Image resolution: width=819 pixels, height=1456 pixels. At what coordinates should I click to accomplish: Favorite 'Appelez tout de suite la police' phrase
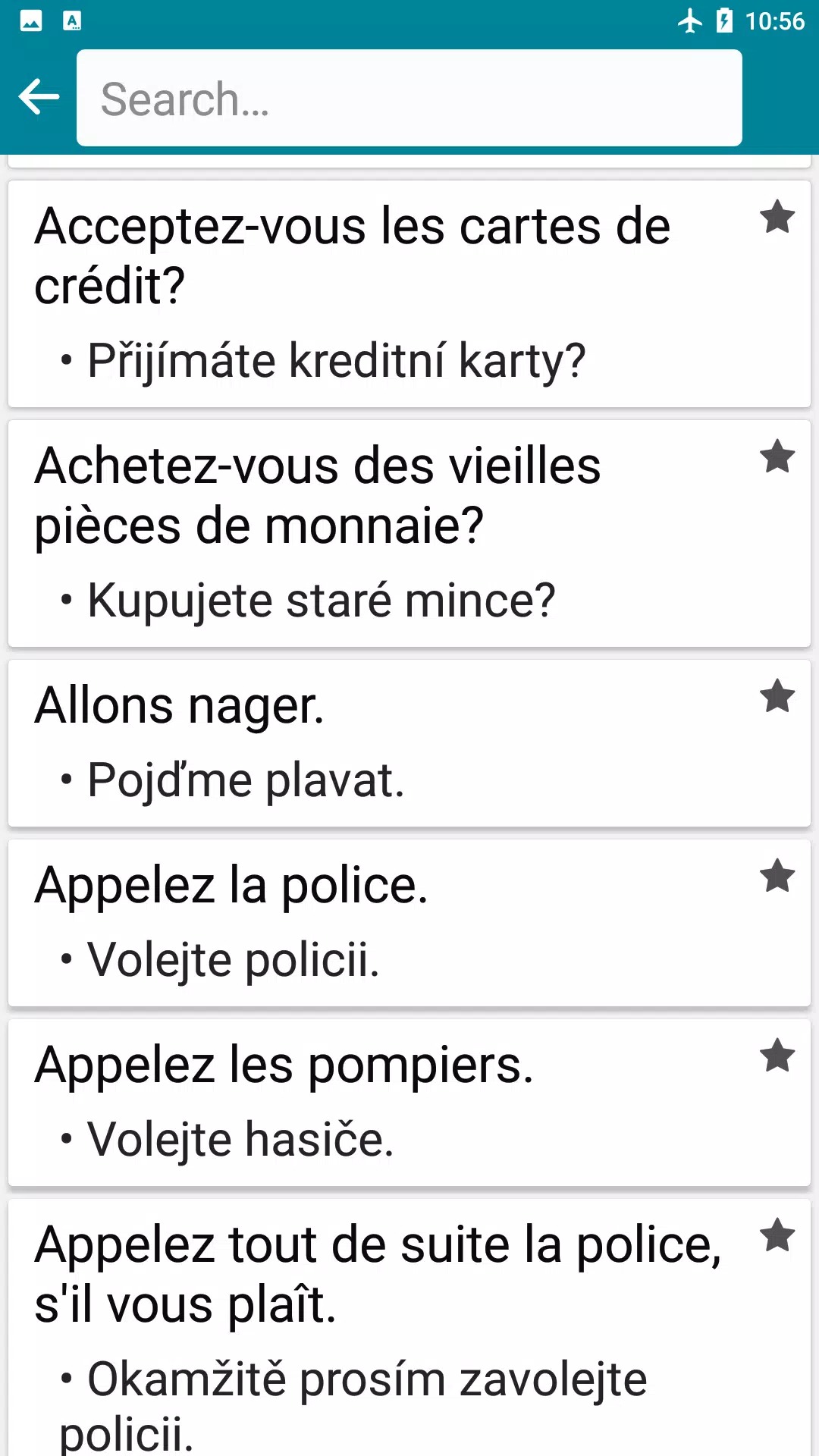[x=777, y=1236]
